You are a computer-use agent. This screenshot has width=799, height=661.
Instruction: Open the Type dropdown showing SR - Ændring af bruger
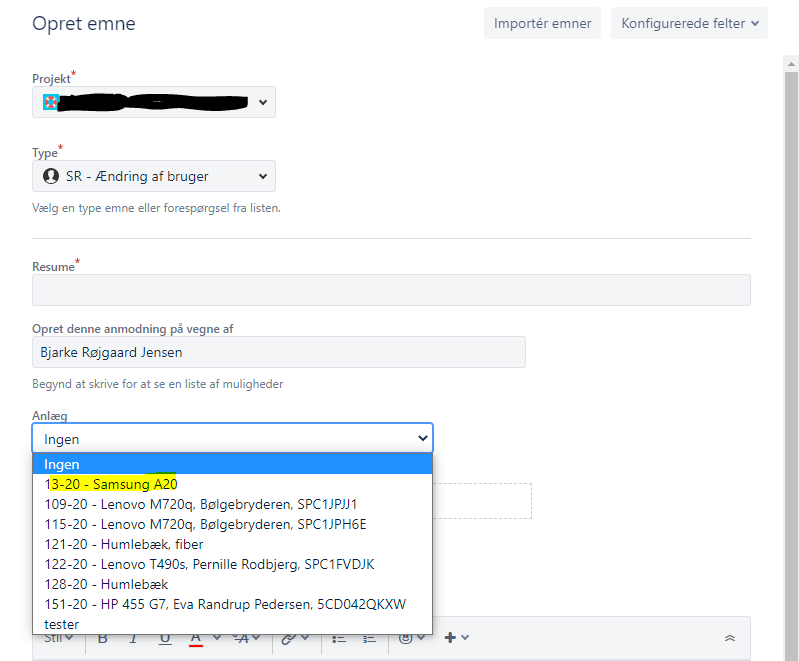coord(154,176)
